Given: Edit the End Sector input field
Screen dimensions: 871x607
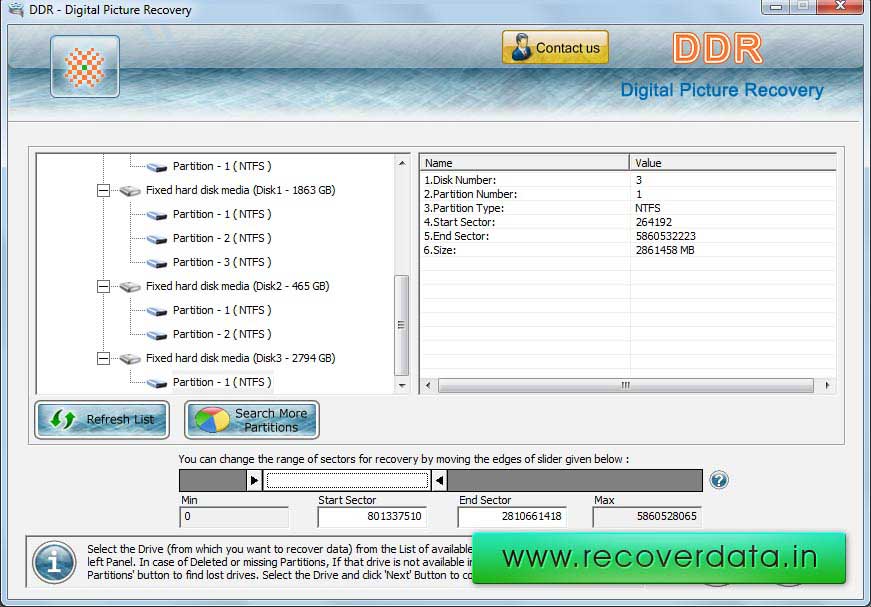Looking at the screenshot, I should tap(512, 518).
